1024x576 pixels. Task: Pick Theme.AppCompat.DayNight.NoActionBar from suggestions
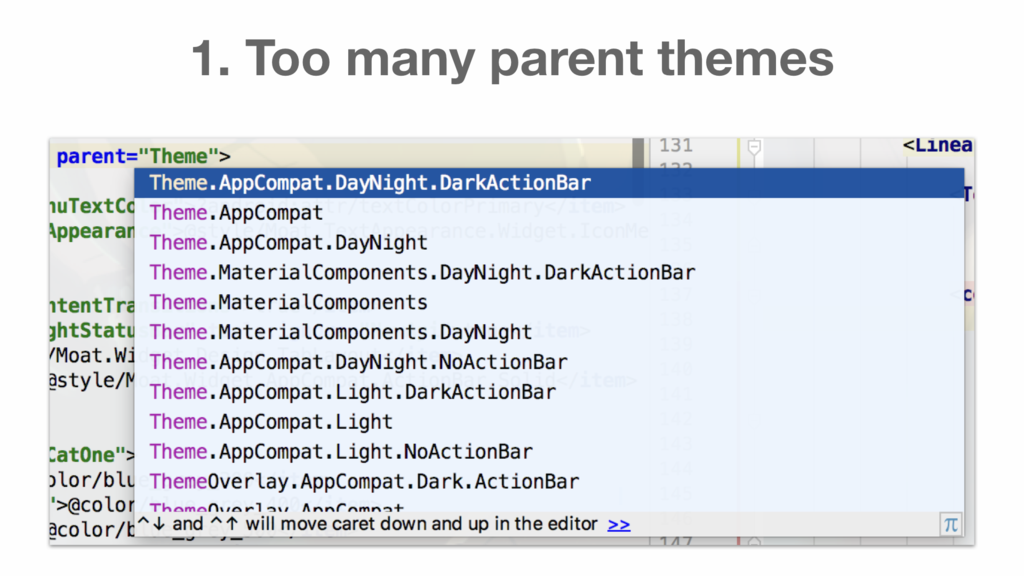point(549,362)
